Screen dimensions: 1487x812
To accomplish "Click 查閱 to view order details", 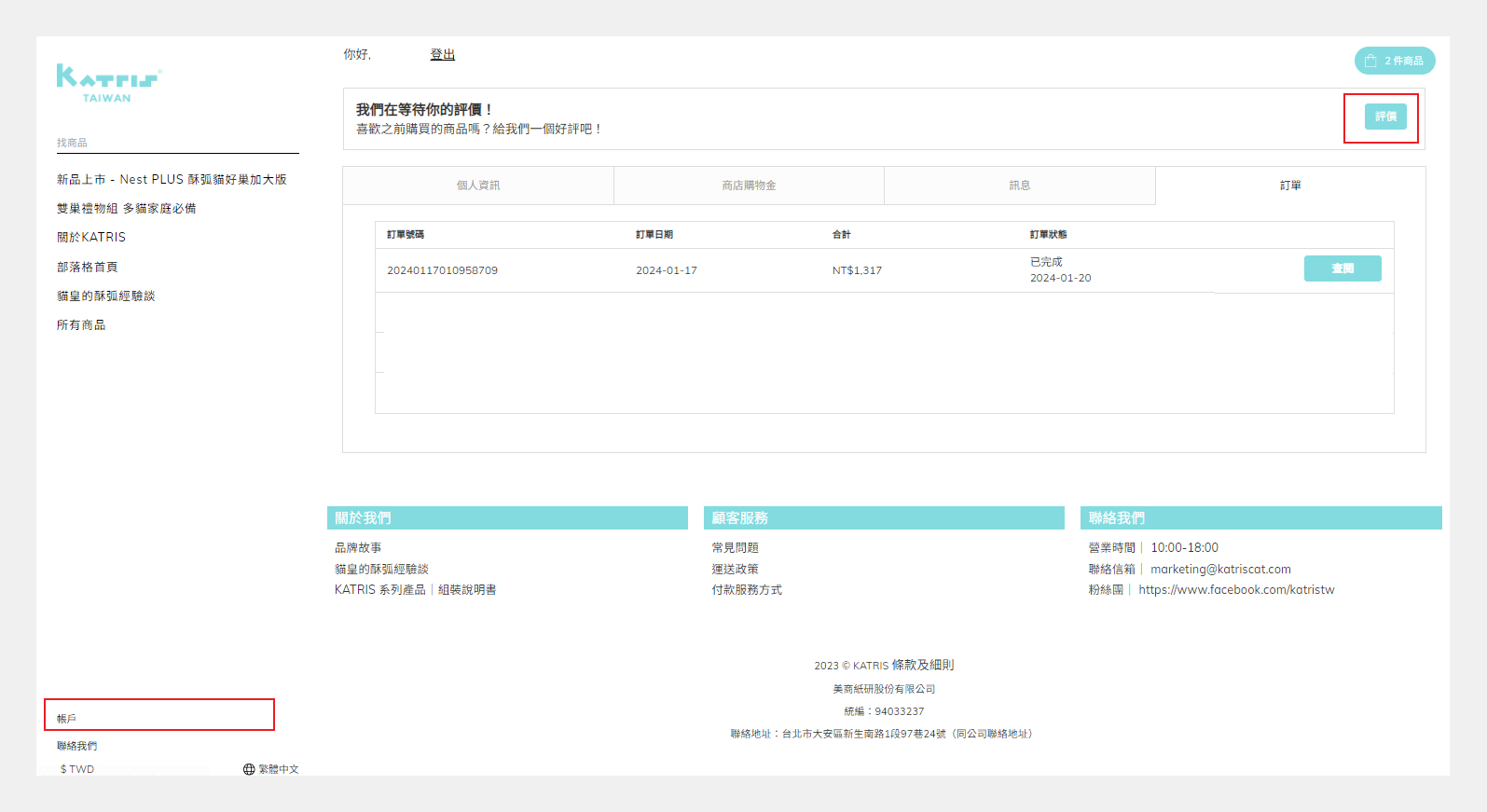I will (1342, 268).
